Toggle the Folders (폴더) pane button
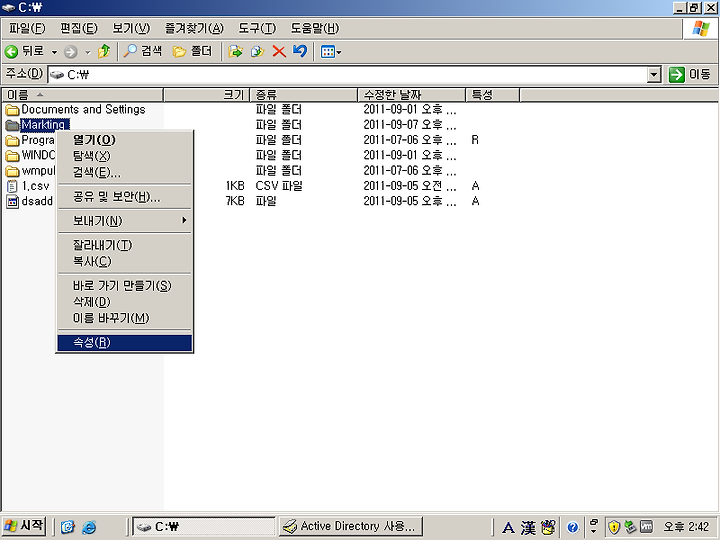Screen dimensions: 720x540 point(192,51)
